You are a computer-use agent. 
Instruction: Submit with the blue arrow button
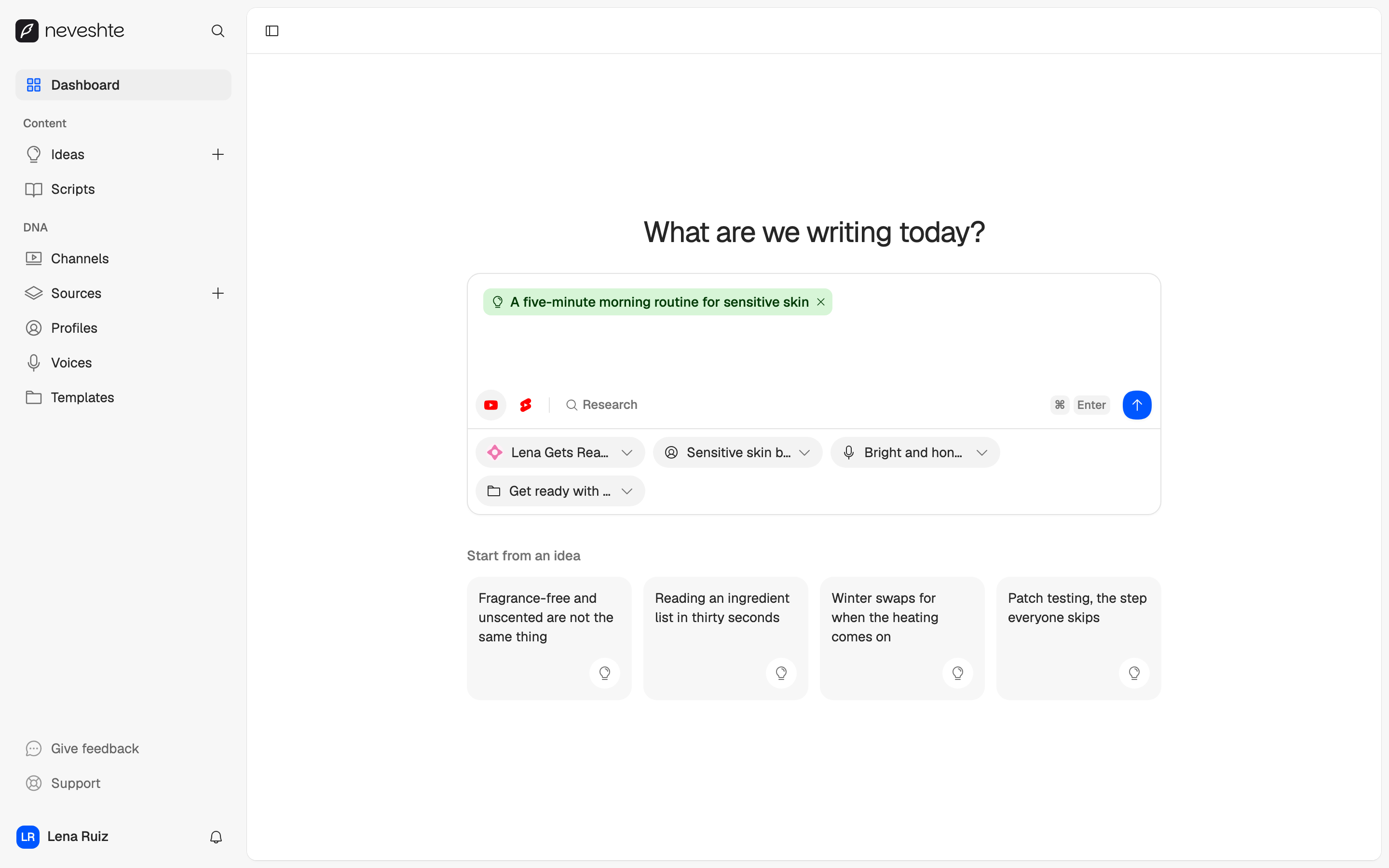1136,405
